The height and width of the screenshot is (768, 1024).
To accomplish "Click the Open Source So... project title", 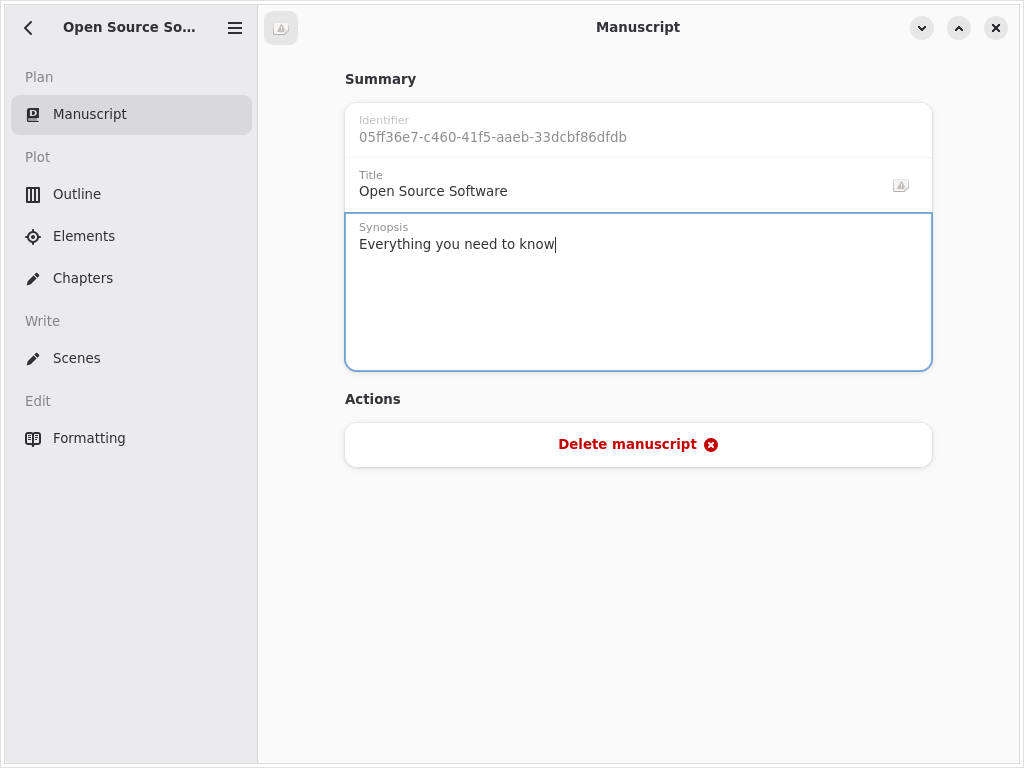I will 129,27.
